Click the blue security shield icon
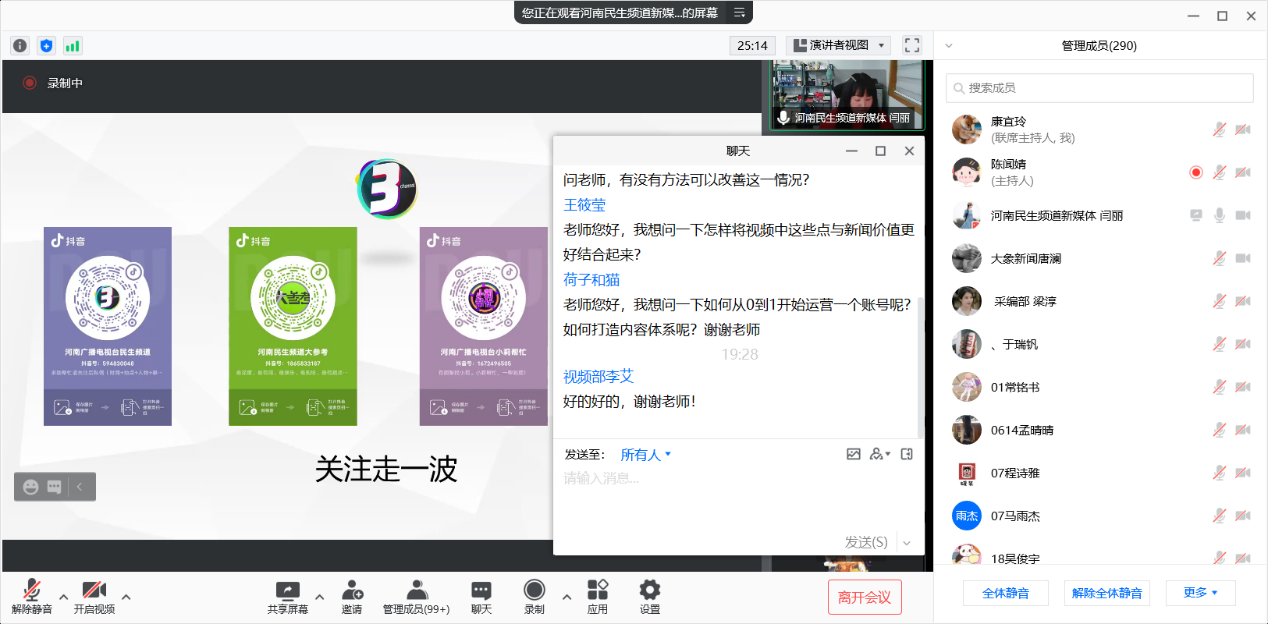 (x=46, y=45)
